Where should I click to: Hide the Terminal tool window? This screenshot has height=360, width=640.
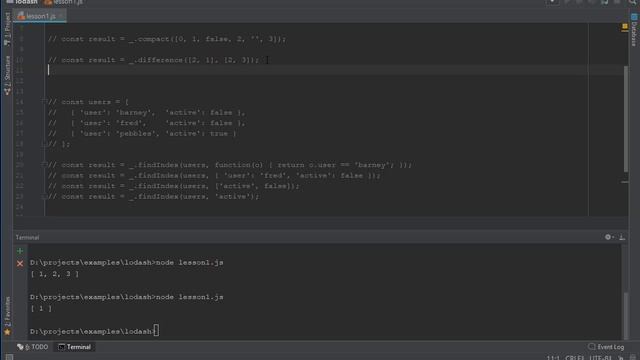pos(622,237)
